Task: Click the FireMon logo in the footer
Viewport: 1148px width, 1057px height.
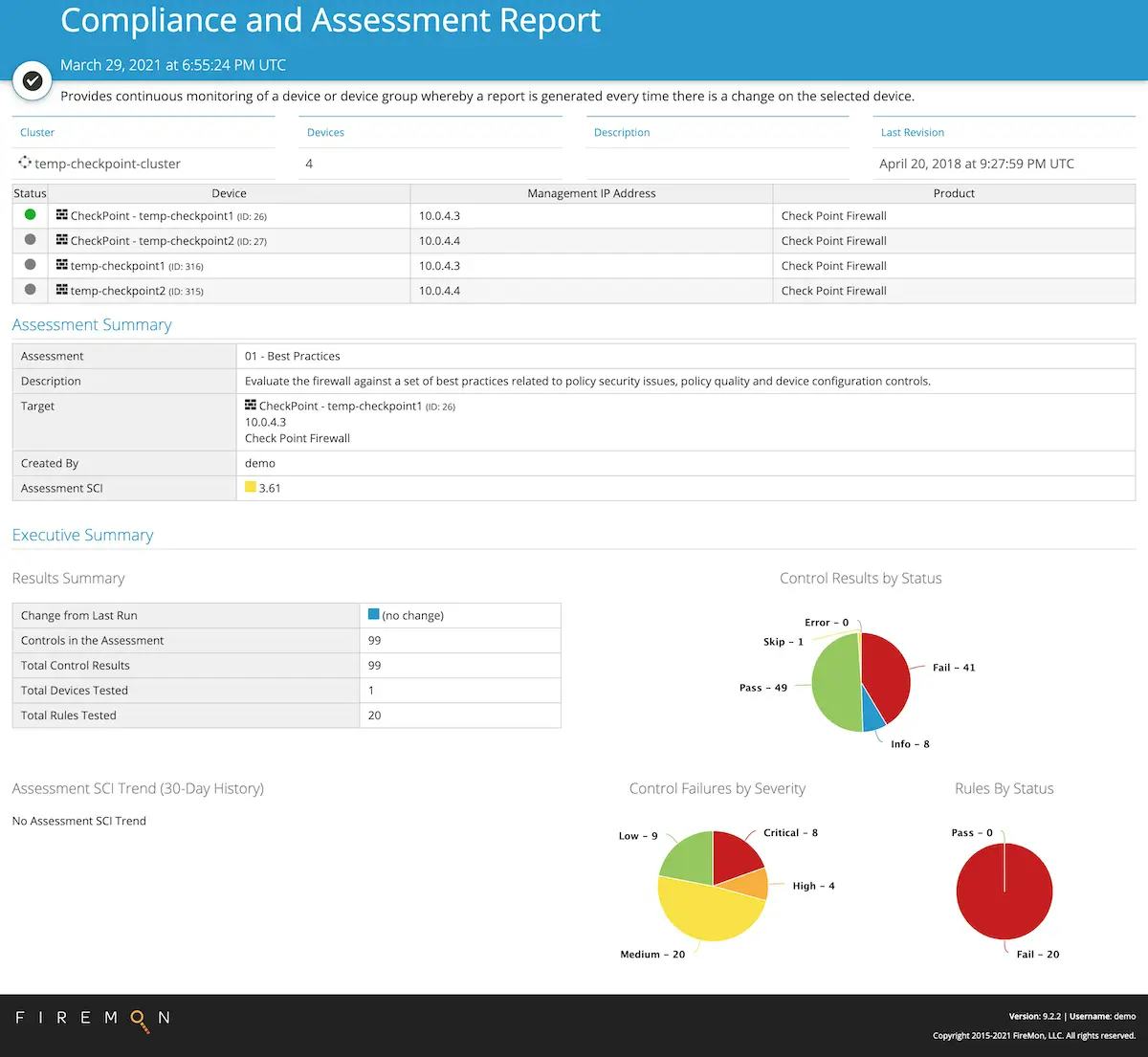Action: (x=91, y=1018)
